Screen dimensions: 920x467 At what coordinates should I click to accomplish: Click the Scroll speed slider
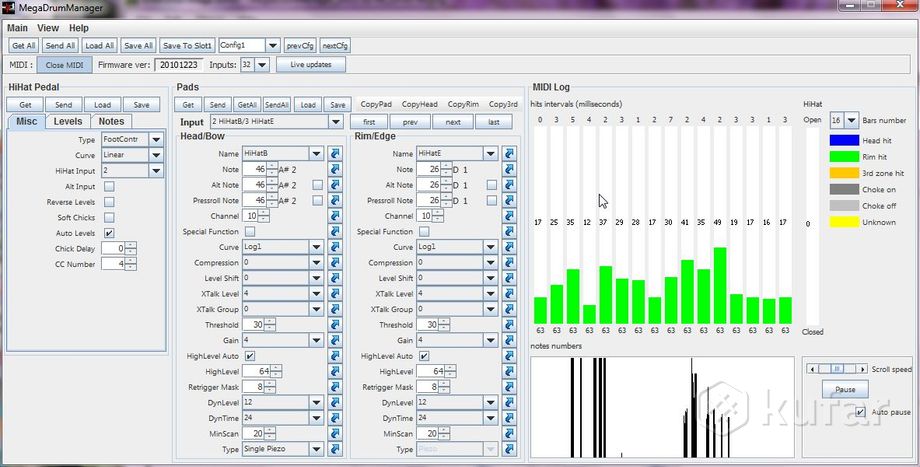837,369
